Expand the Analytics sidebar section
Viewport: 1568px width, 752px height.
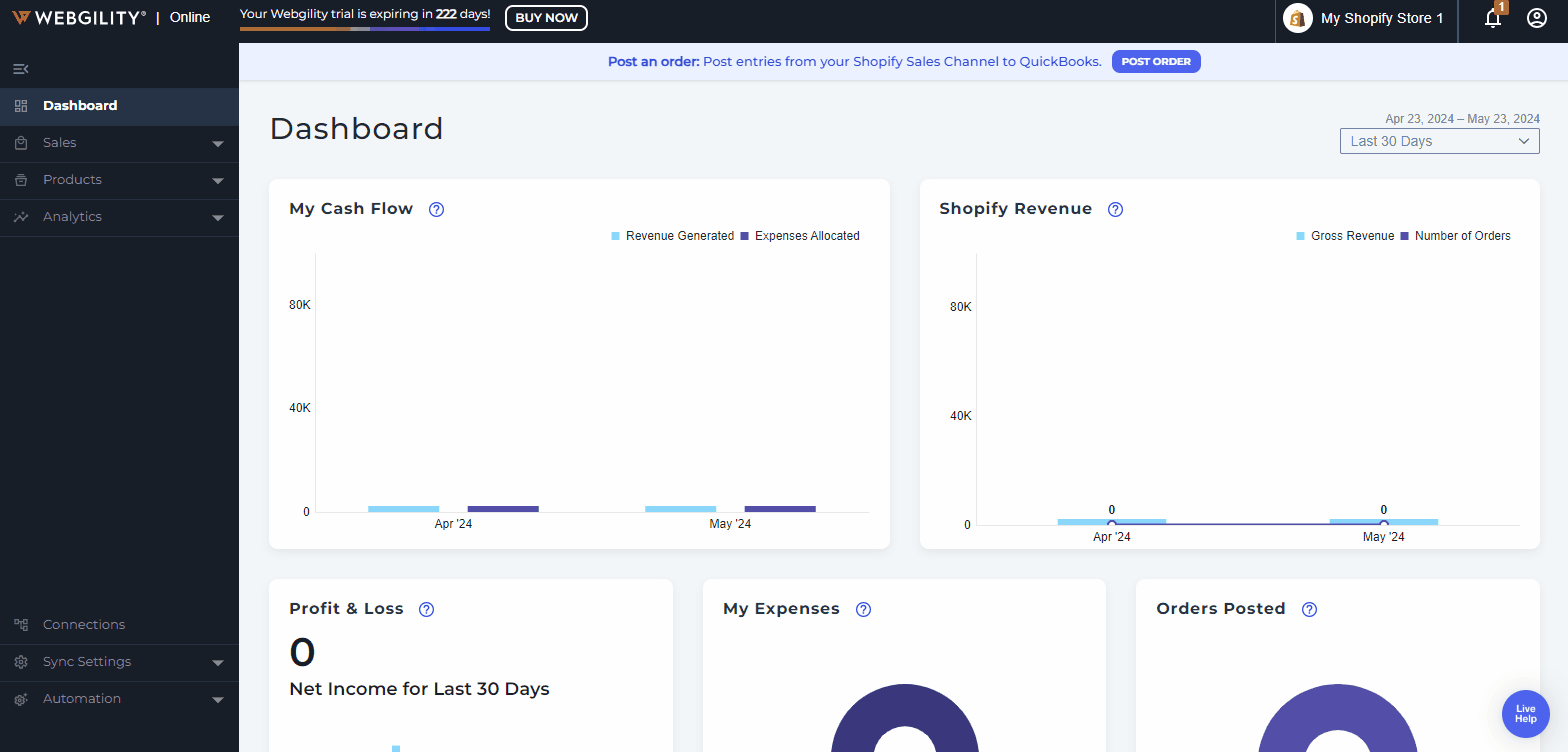(119, 217)
